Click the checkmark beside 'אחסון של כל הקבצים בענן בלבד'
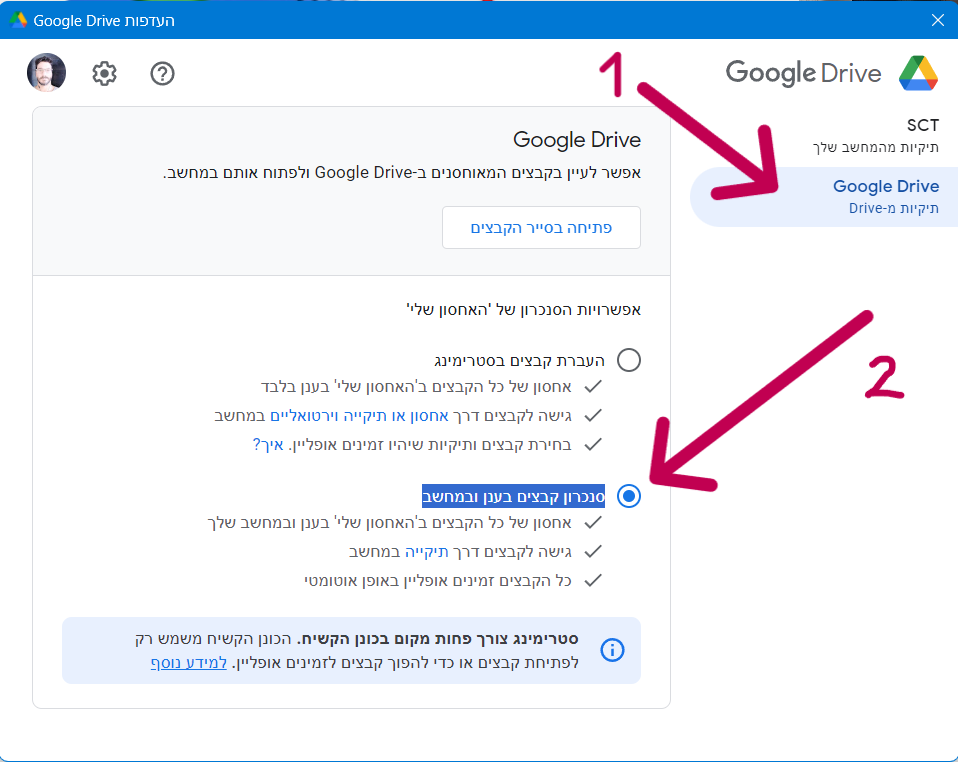 pyautogui.click(x=593, y=387)
